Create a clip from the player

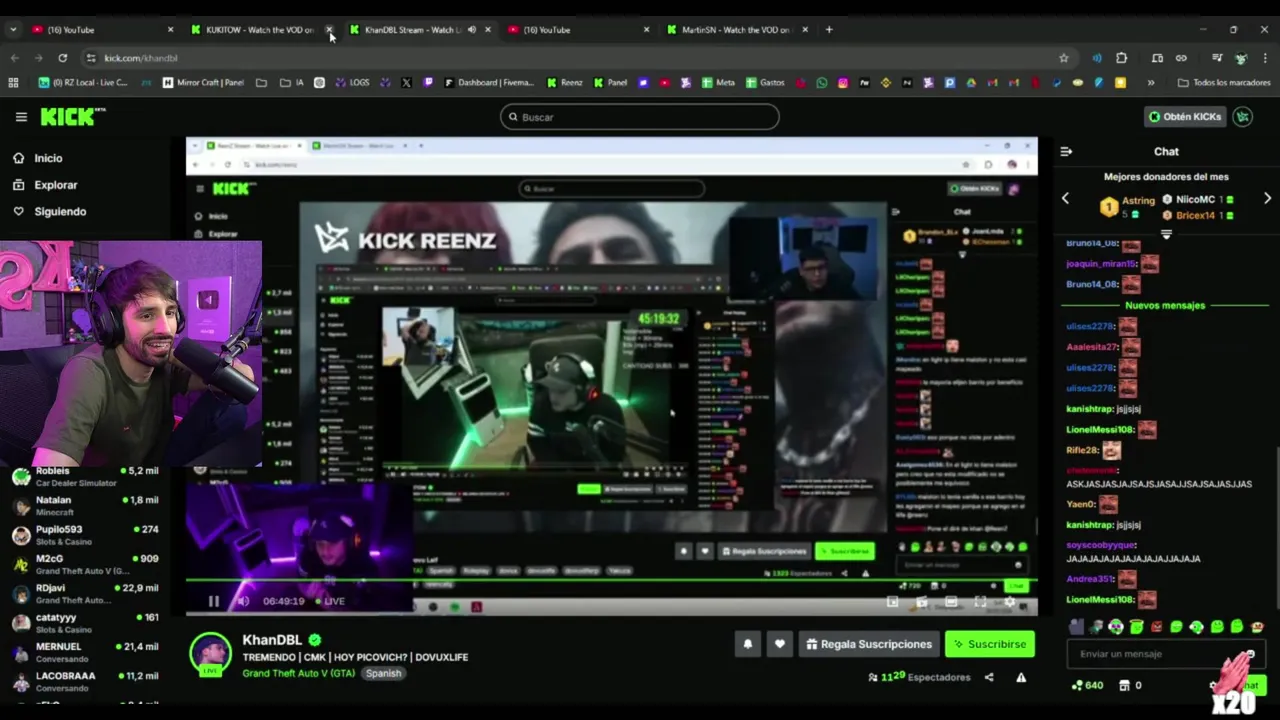click(922, 601)
